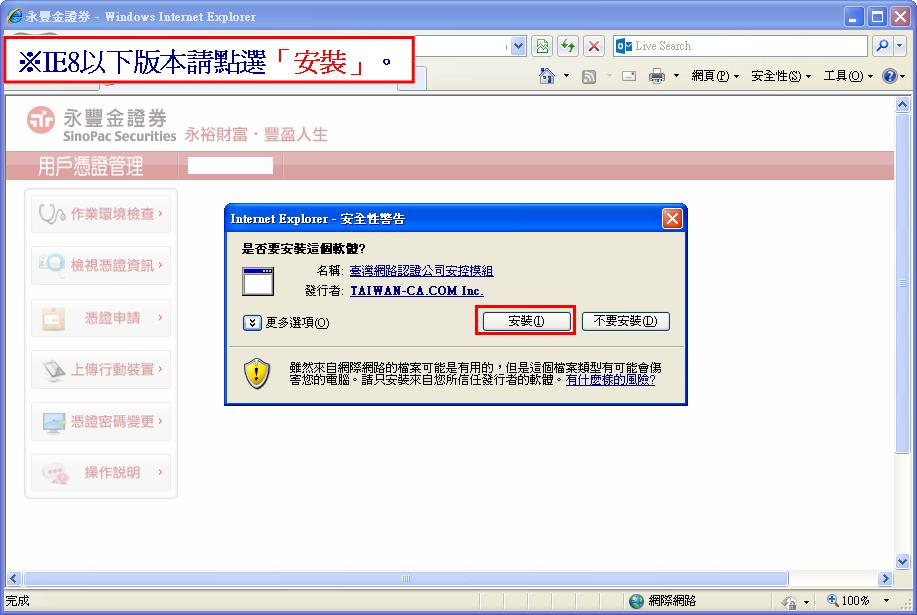Click the Internet Explorer icon in title bar
917x615 pixels.
(14, 16)
